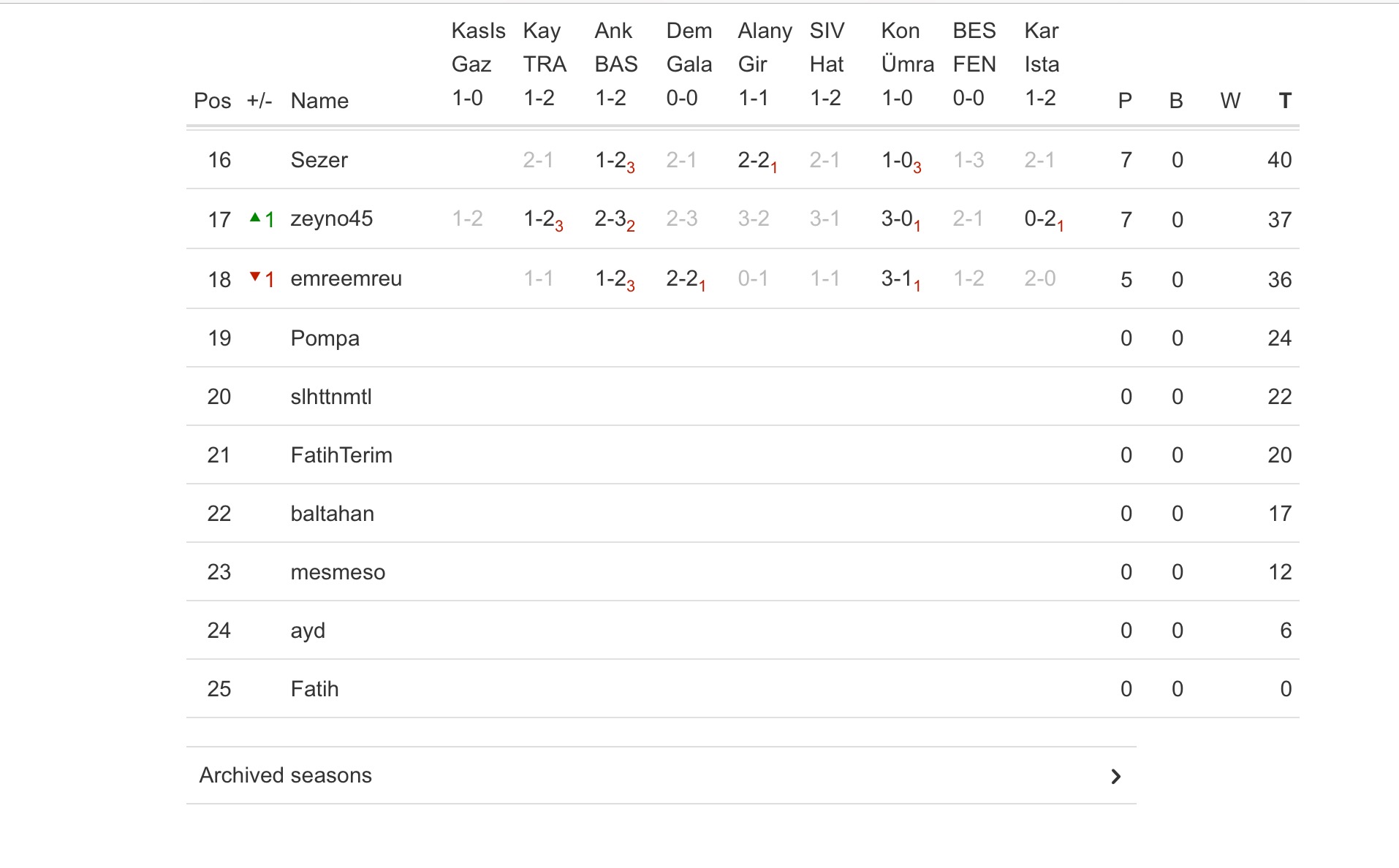Select the baltahan player name
Image resolution: width=1399 pixels, height=868 pixels.
click(x=332, y=514)
